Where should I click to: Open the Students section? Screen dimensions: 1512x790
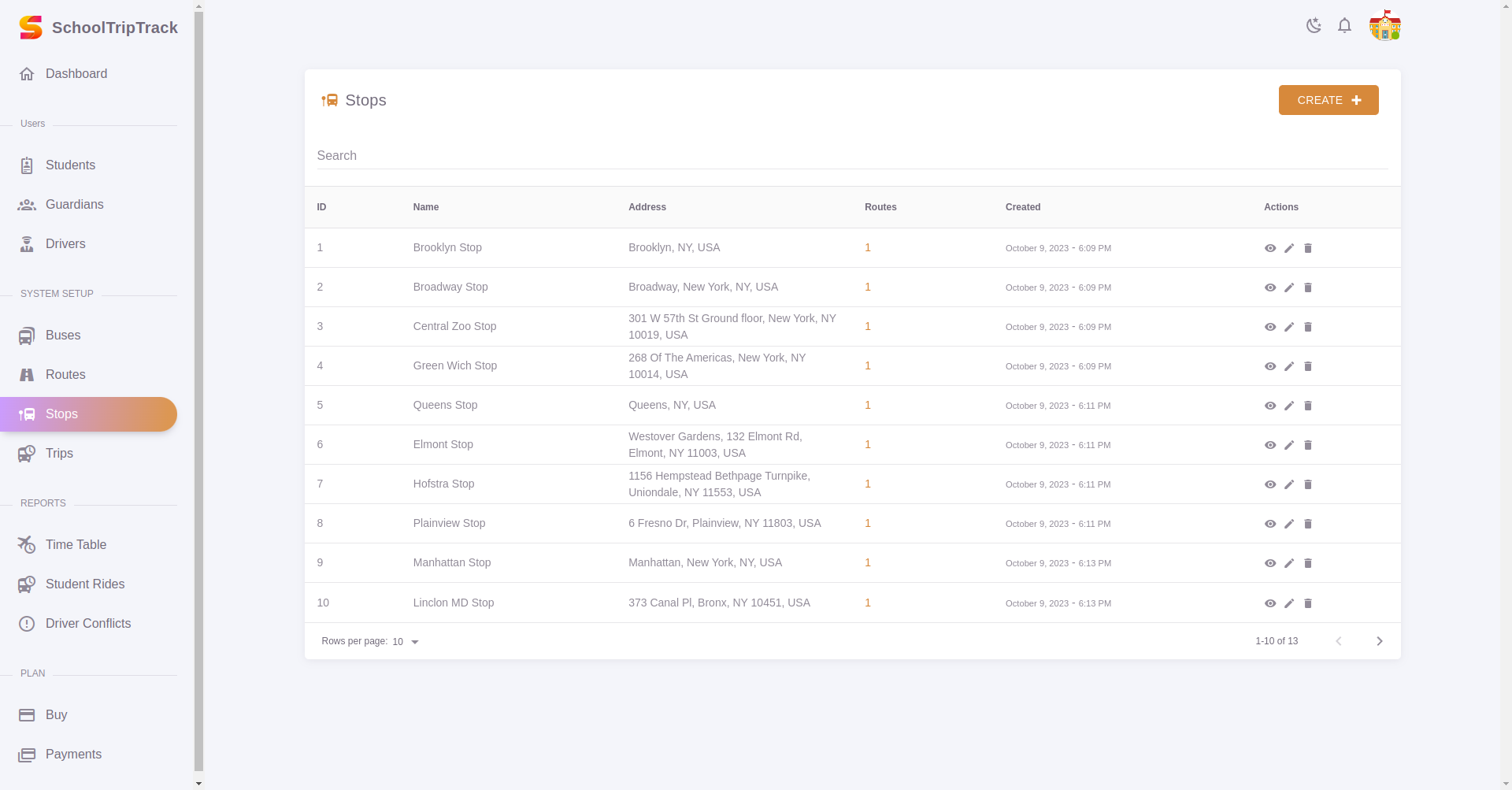69,165
